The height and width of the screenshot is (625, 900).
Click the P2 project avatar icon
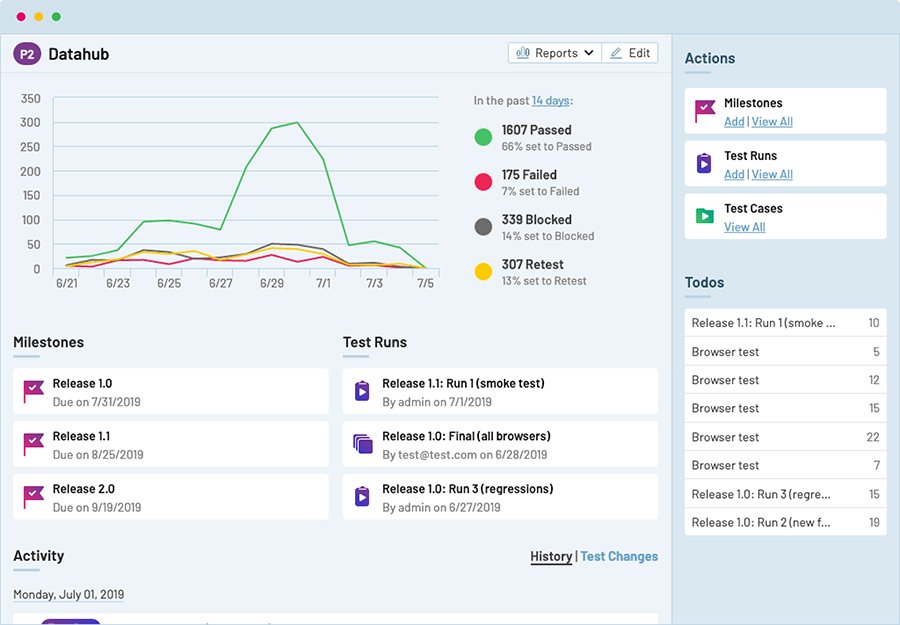pos(29,54)
